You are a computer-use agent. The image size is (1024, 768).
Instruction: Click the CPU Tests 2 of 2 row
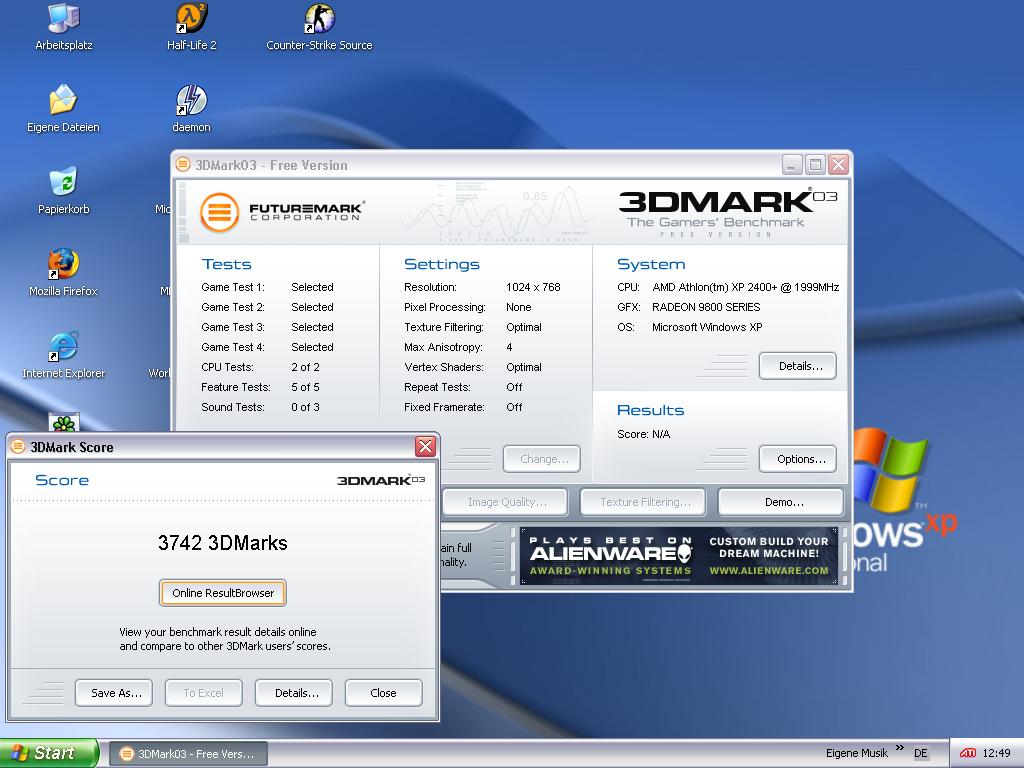[260, 367]
